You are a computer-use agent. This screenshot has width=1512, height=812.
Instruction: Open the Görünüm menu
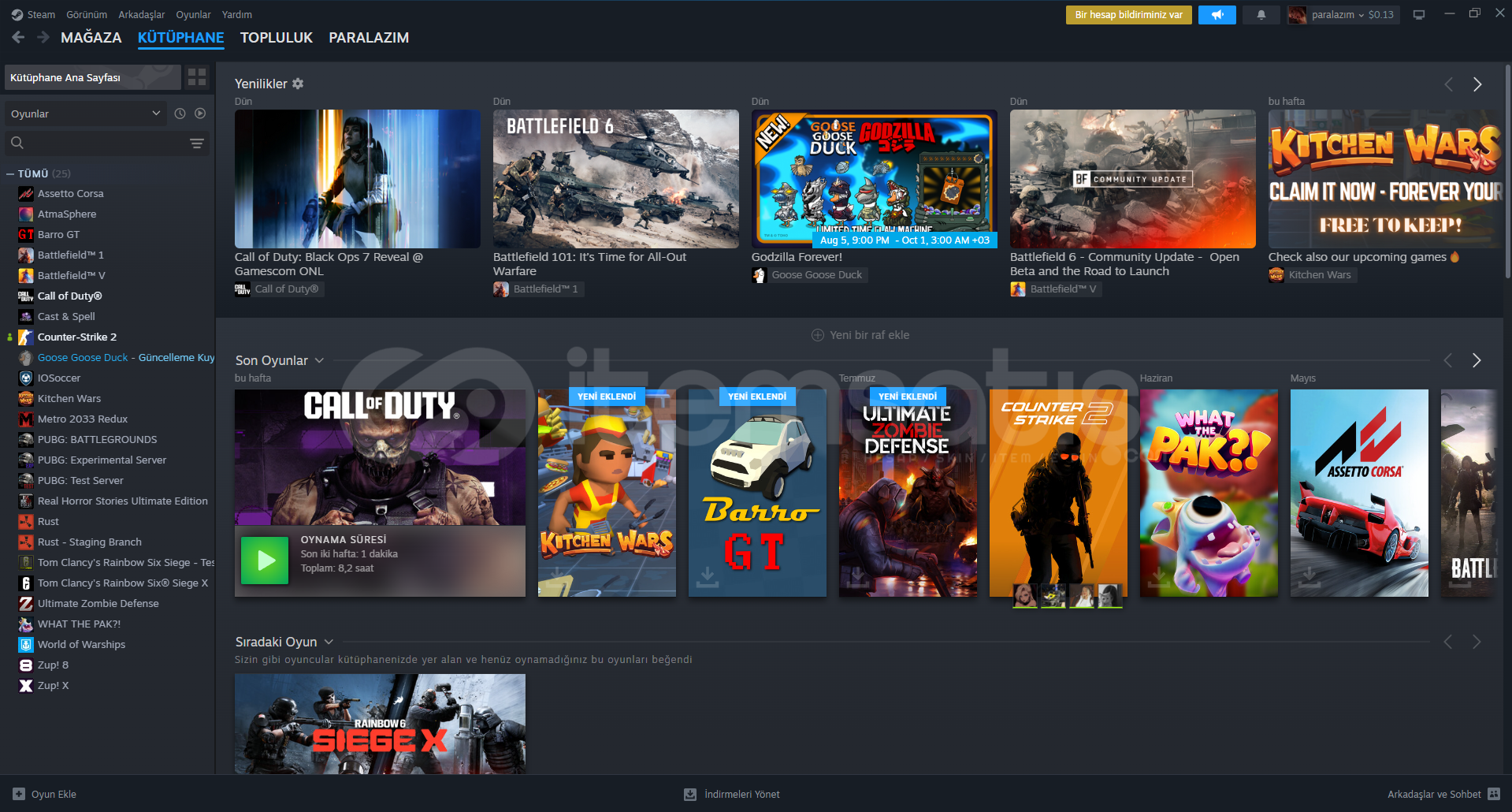(x=87, y=14)
